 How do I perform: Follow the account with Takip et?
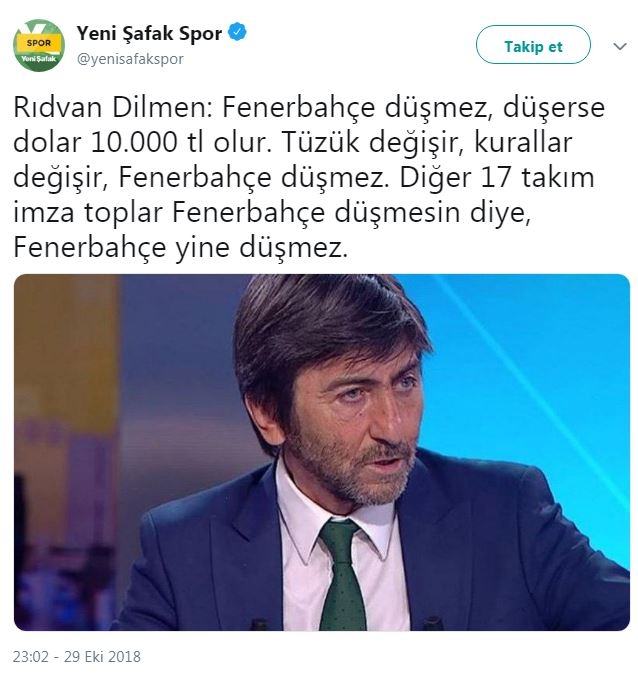pos(533,45)
